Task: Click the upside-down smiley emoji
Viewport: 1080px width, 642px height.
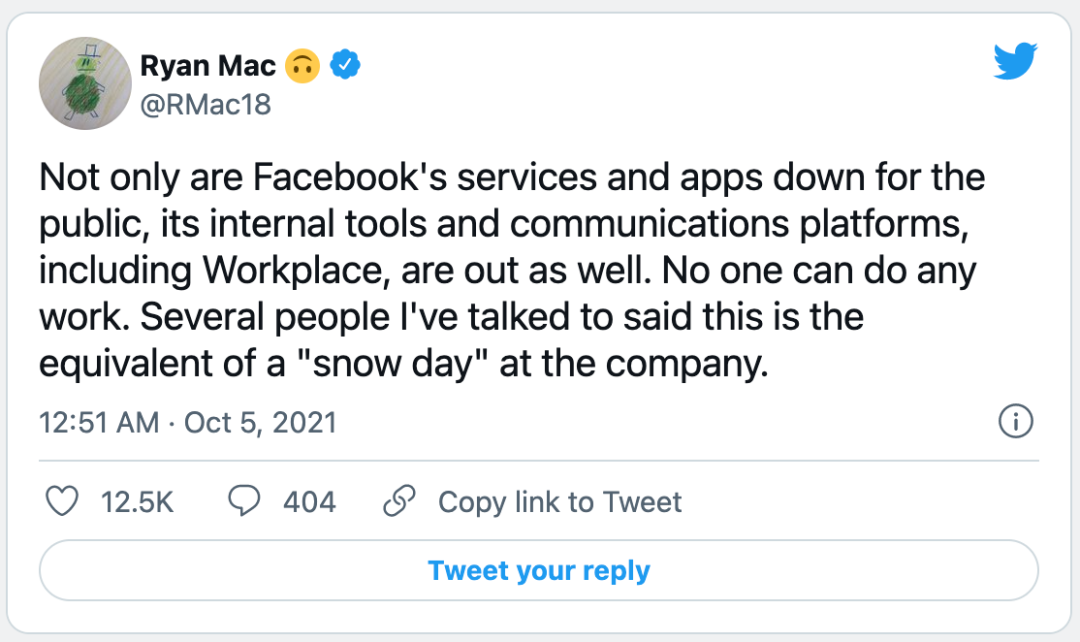Action: click(302, 67)
